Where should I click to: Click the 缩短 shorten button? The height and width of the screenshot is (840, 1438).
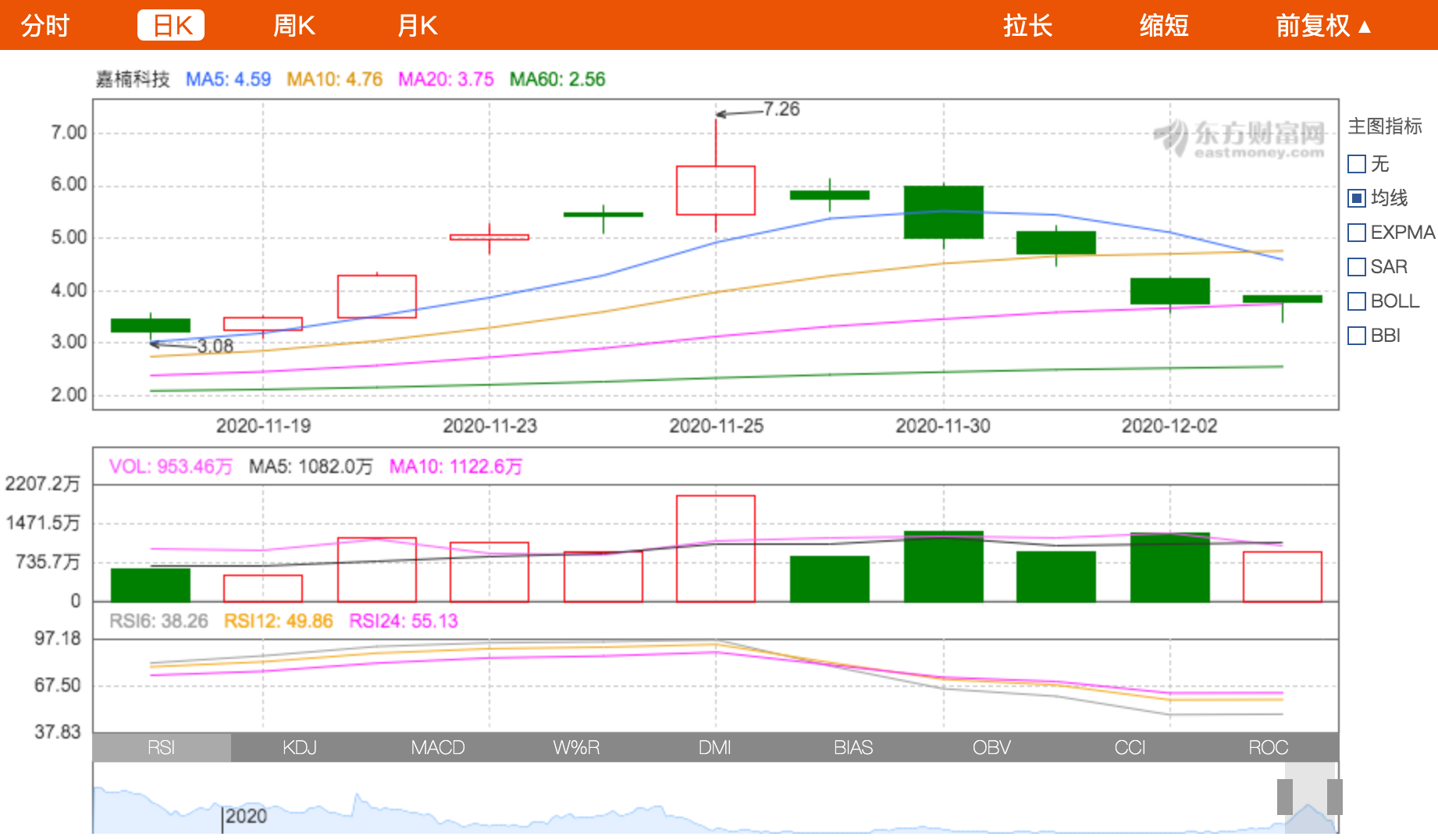pos(1163,26)
